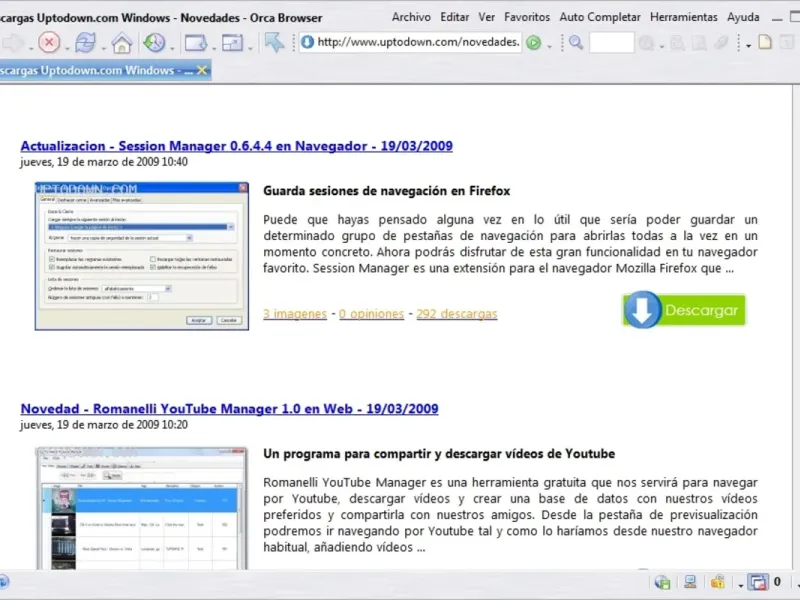Image resolution: width=800 pixels, height=600 pixels.
Task: Click the popup blocker status icon
Action: coord(758,582)
